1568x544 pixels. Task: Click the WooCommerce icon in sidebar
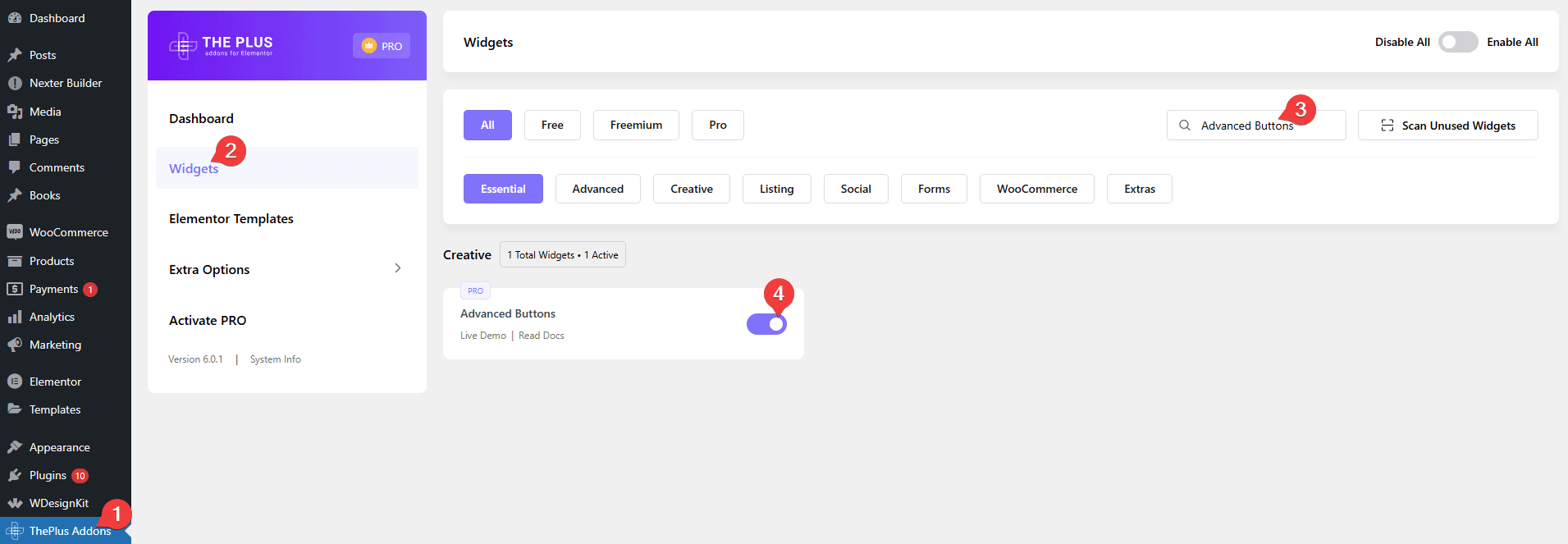[15, 232]
